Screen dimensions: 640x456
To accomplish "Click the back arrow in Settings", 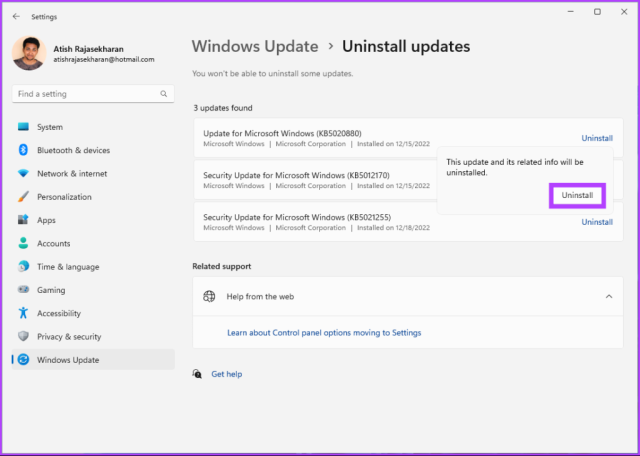I will point(16,16).
